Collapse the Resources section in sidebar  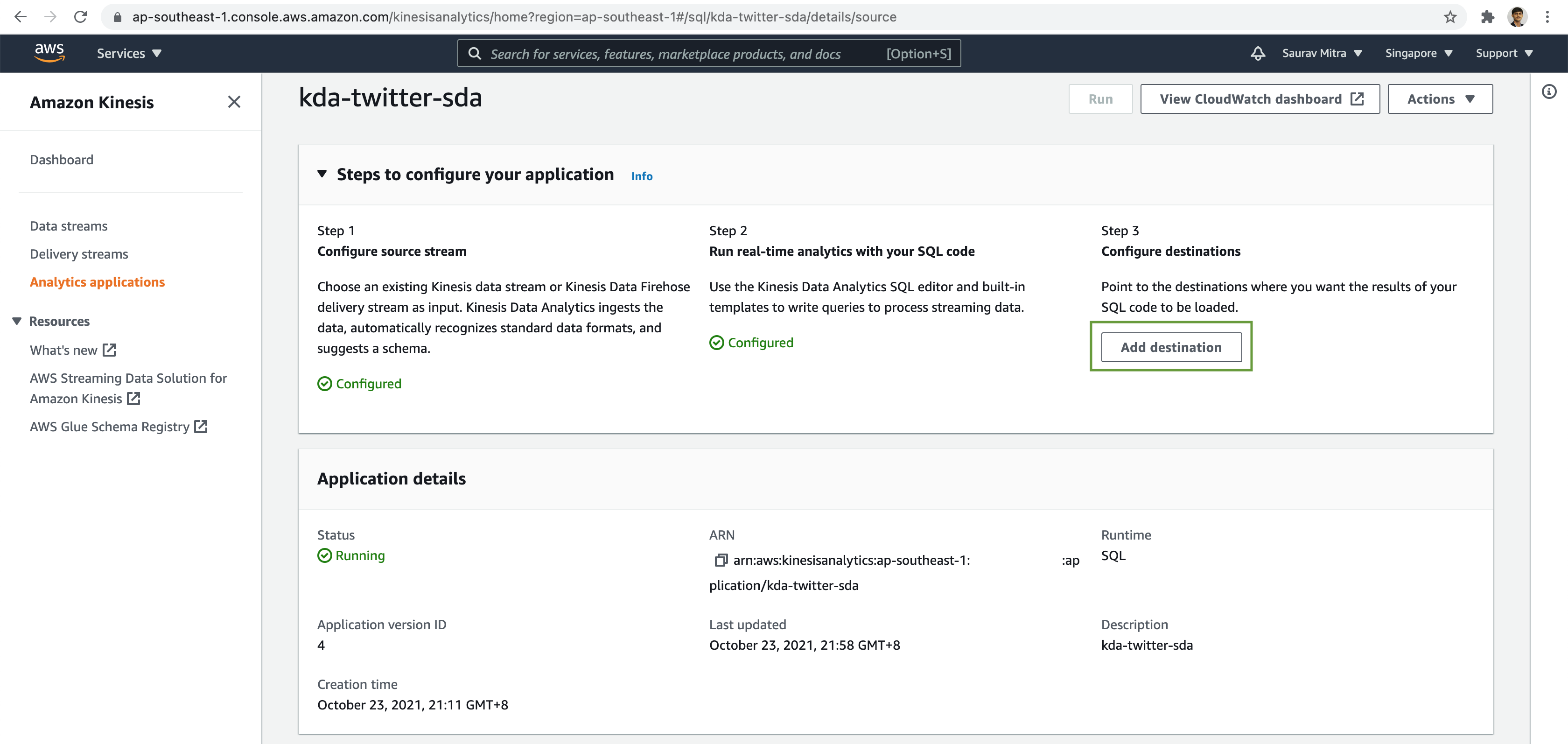pyautogui.click(x=17, y=321)
